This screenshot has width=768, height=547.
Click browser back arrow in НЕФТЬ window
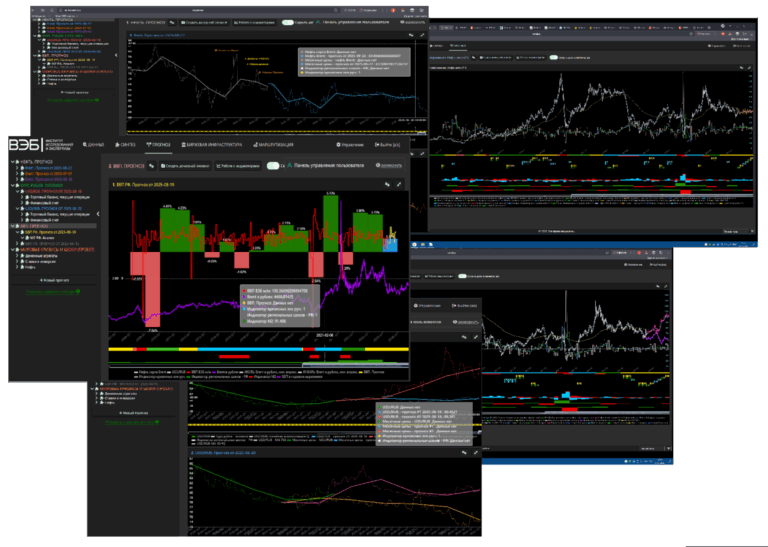[x=35, y=10]
